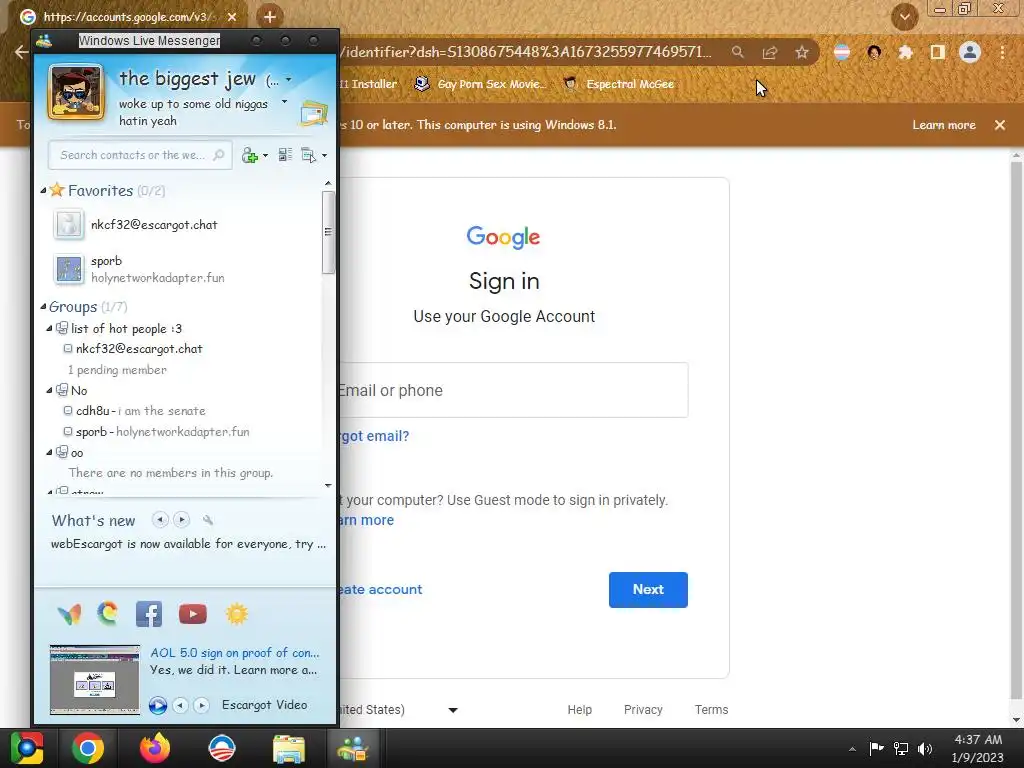1024x768 pixels.
Task: Open the Terms link on Google page
Action: click(x=711, y=709)
